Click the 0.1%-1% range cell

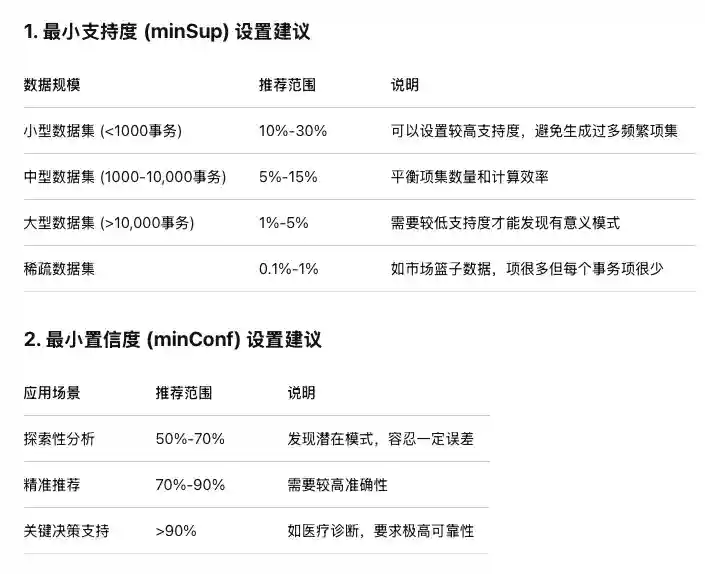288,269
